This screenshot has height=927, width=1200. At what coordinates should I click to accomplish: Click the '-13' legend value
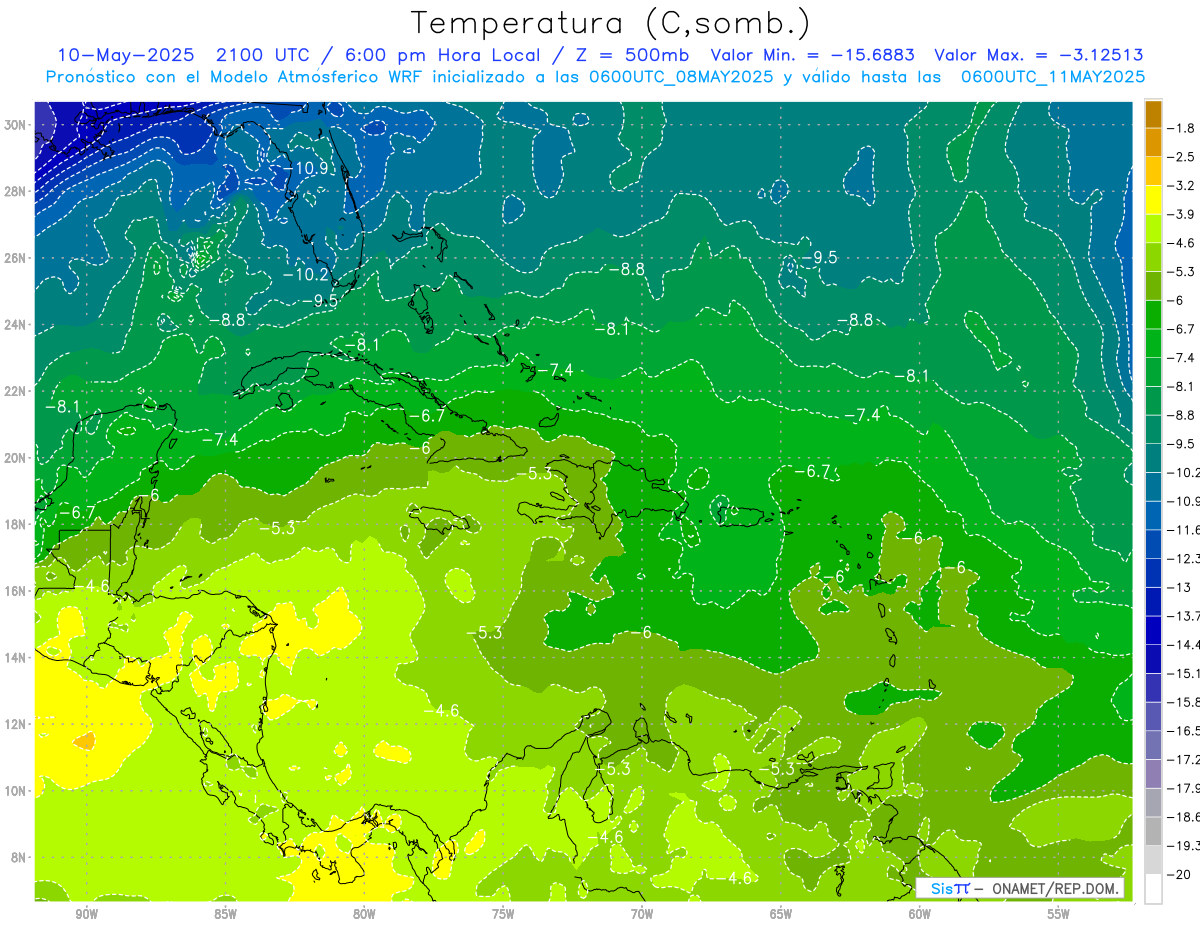point(1179,587)
